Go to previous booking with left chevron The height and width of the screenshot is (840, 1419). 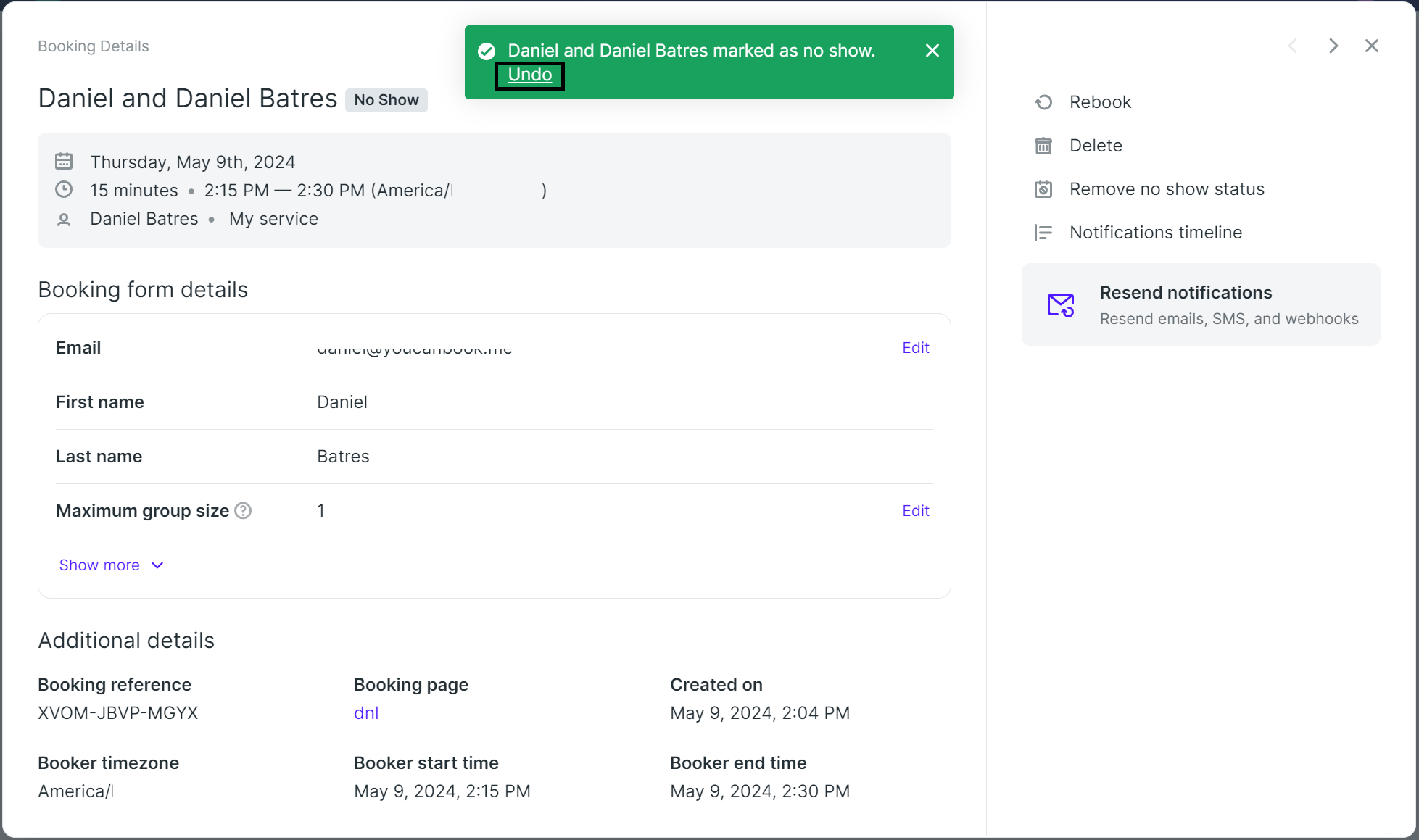pyautogui.click(x=1293, y=46)
